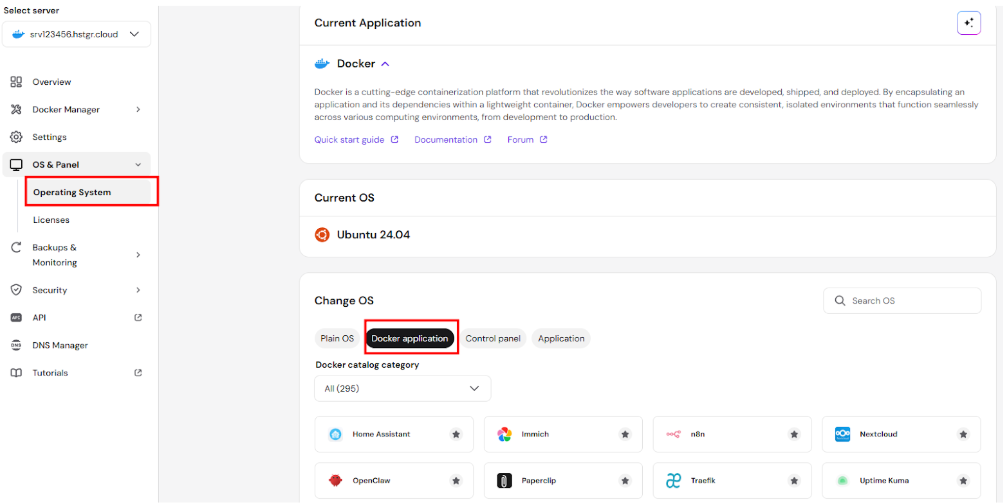The image size is (1003, 504).
Task: Click the Settings gear icon in sidebar
Action: (x=16, y=137)
